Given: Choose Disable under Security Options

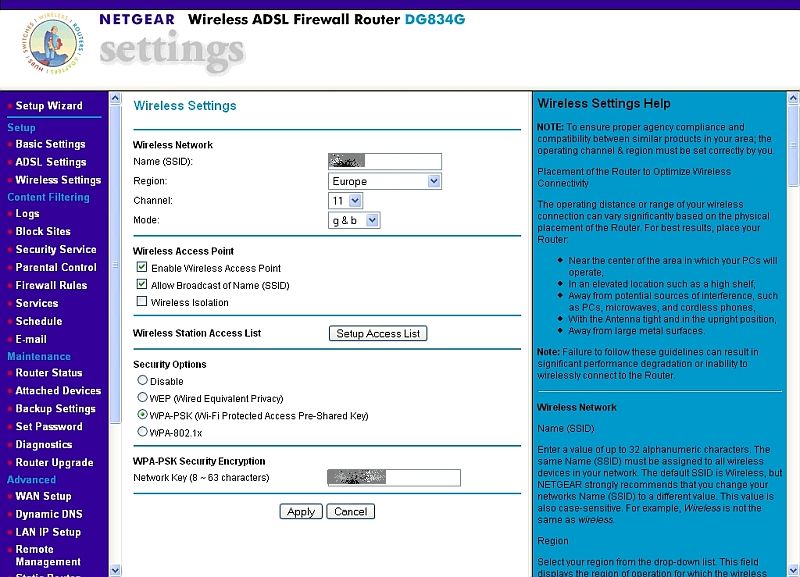Looking at the screenshot, I should tap(141, 381).
